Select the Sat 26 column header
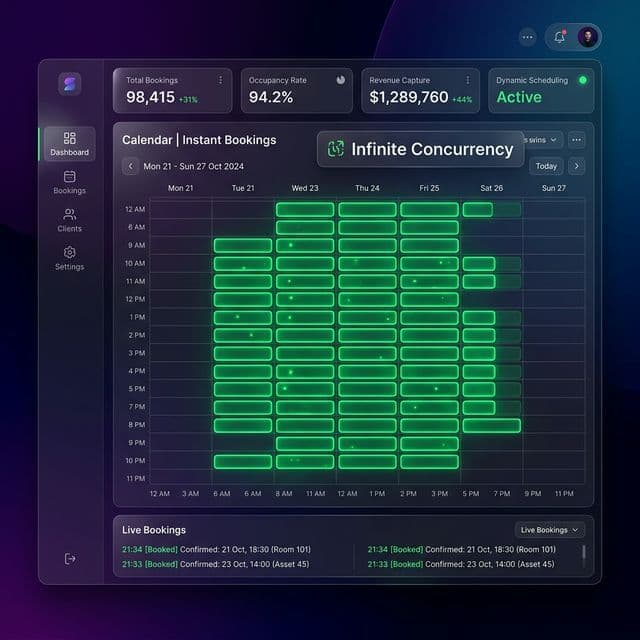640x640 pixels. click(x=491, y=188)
